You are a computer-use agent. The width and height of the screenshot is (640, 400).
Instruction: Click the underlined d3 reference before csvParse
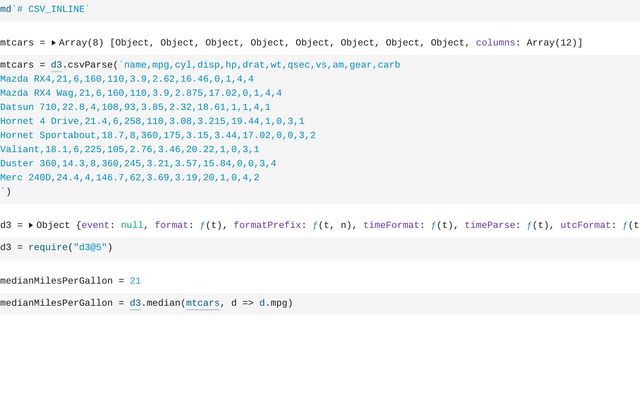pos(57,64)
